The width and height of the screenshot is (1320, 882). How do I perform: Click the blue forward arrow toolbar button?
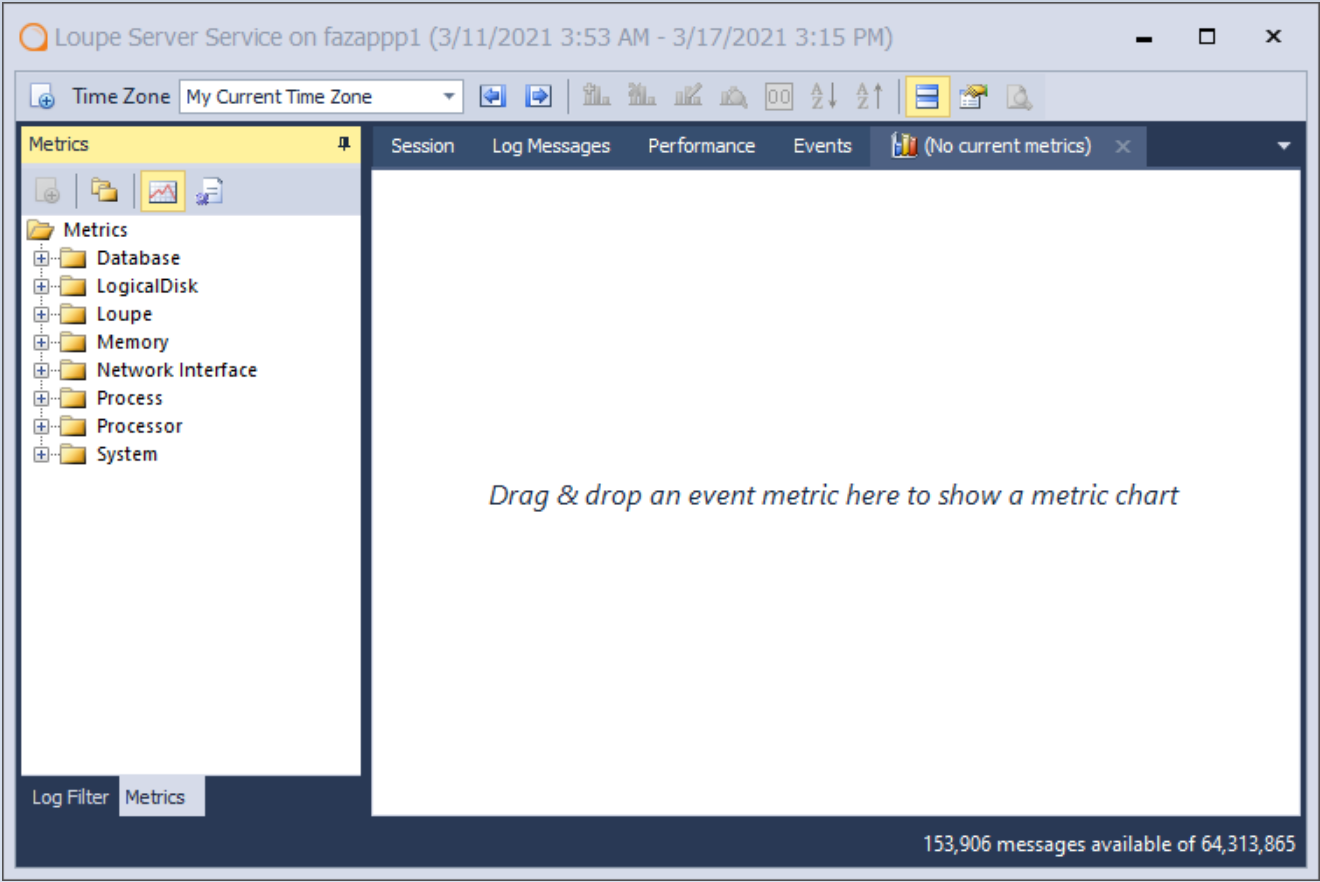(539, 97)
